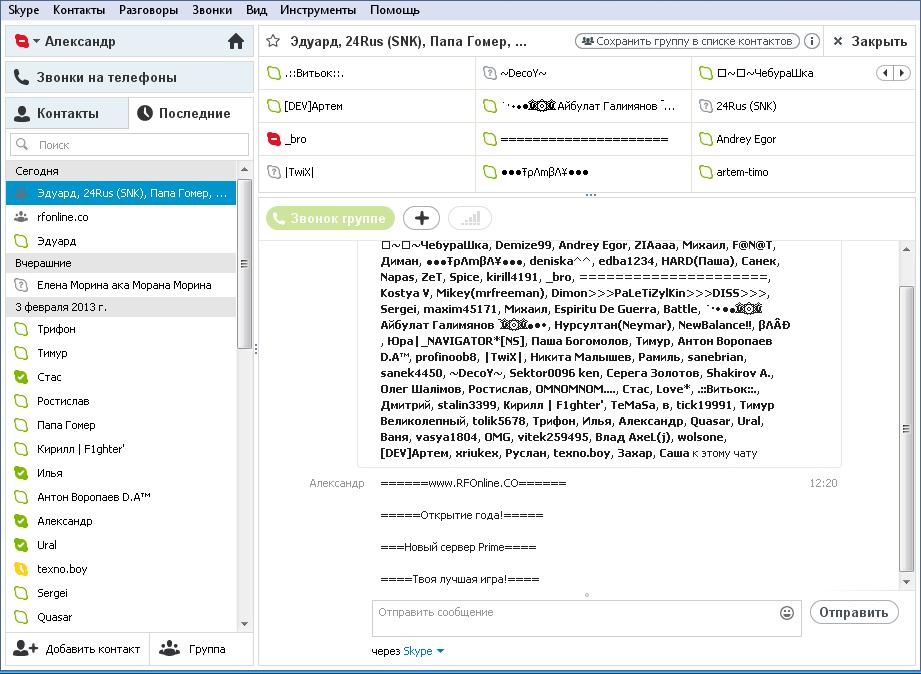This screenshot has height=674, width=921.
Task: Click the plus button to add people
Action: [421, 218]
